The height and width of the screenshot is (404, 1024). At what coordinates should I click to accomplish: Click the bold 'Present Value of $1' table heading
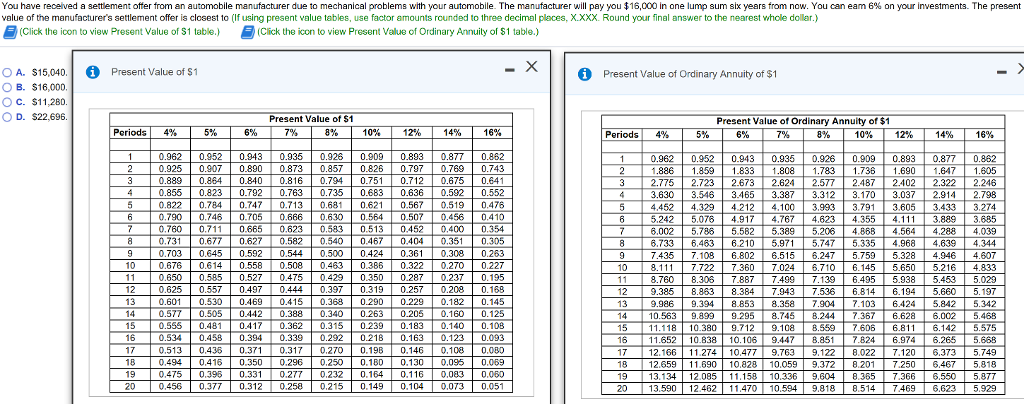(311, 119)
